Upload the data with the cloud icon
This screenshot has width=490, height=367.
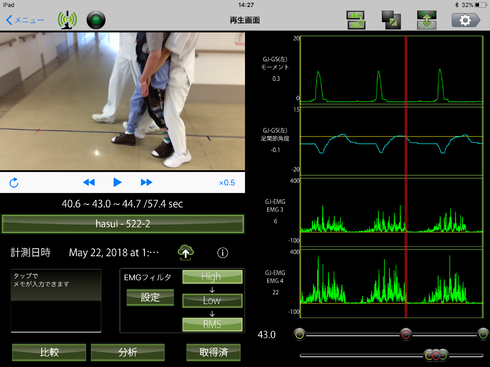click(x=186, y=253)
